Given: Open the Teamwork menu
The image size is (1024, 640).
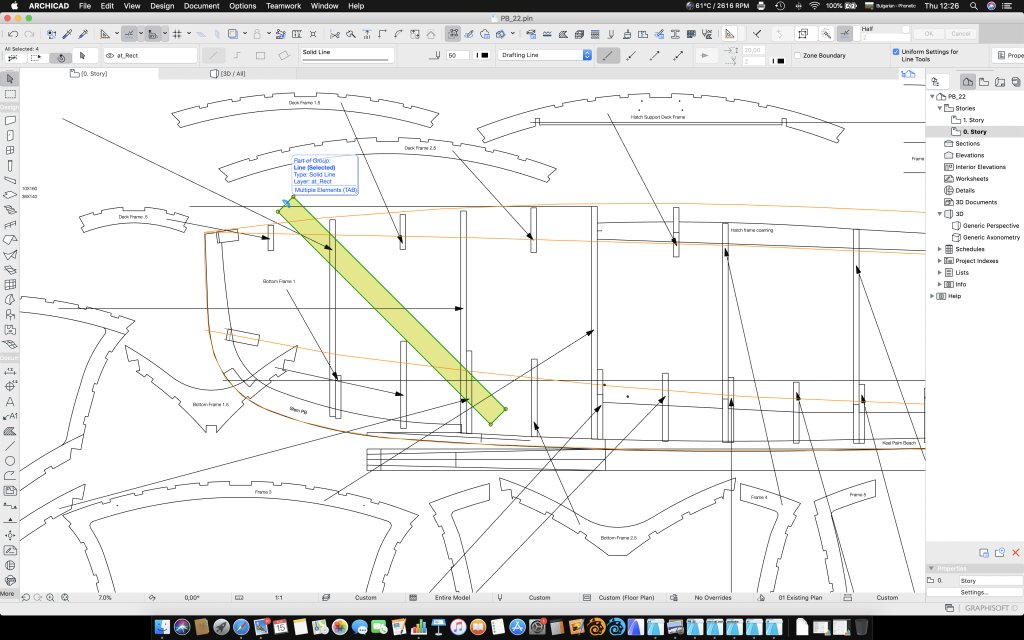Looking at the screenshot, I should pos(282,6).
